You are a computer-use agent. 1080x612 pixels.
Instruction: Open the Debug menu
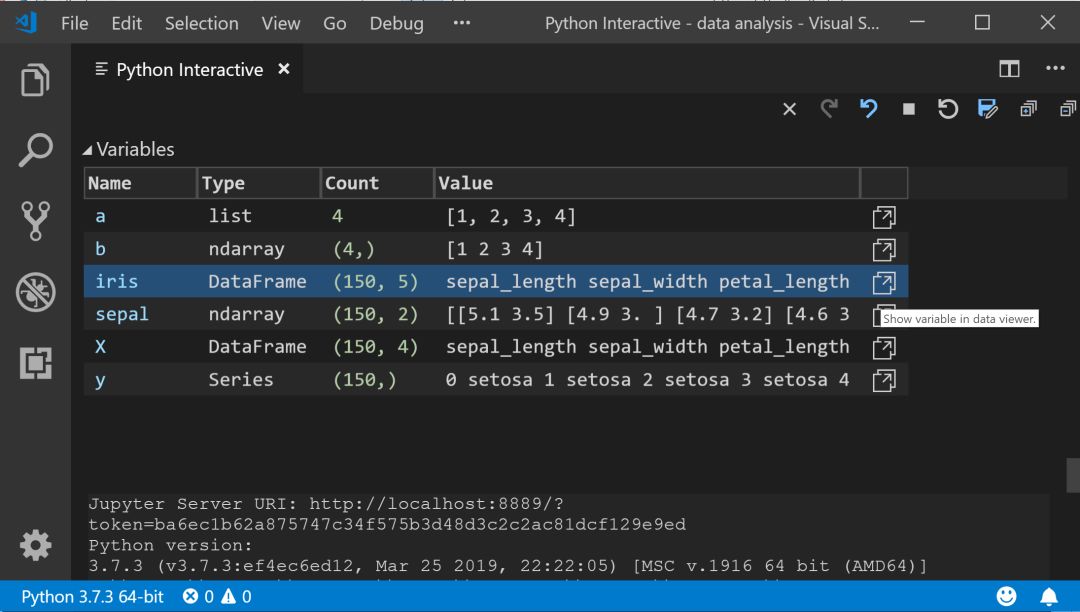tap(396, 23)
